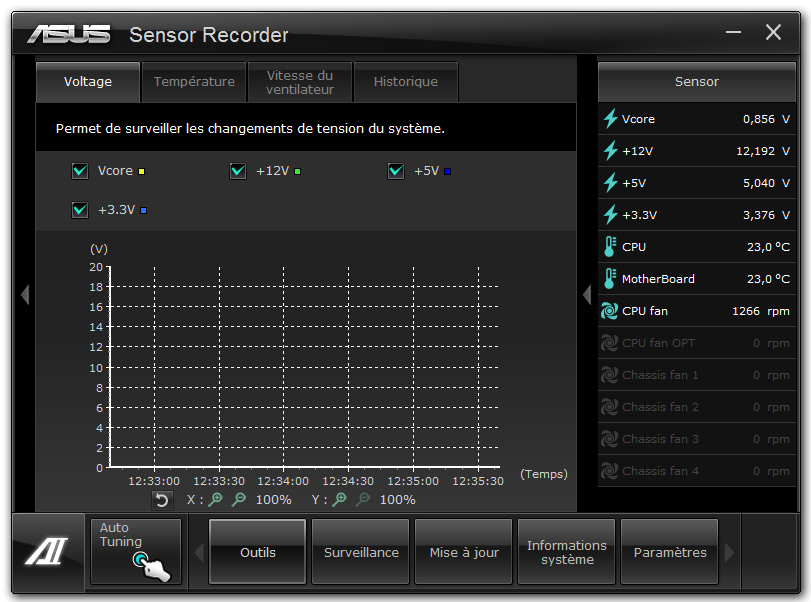
Task: Collapse the Sensor panel arrow
Action: [587, 295]
